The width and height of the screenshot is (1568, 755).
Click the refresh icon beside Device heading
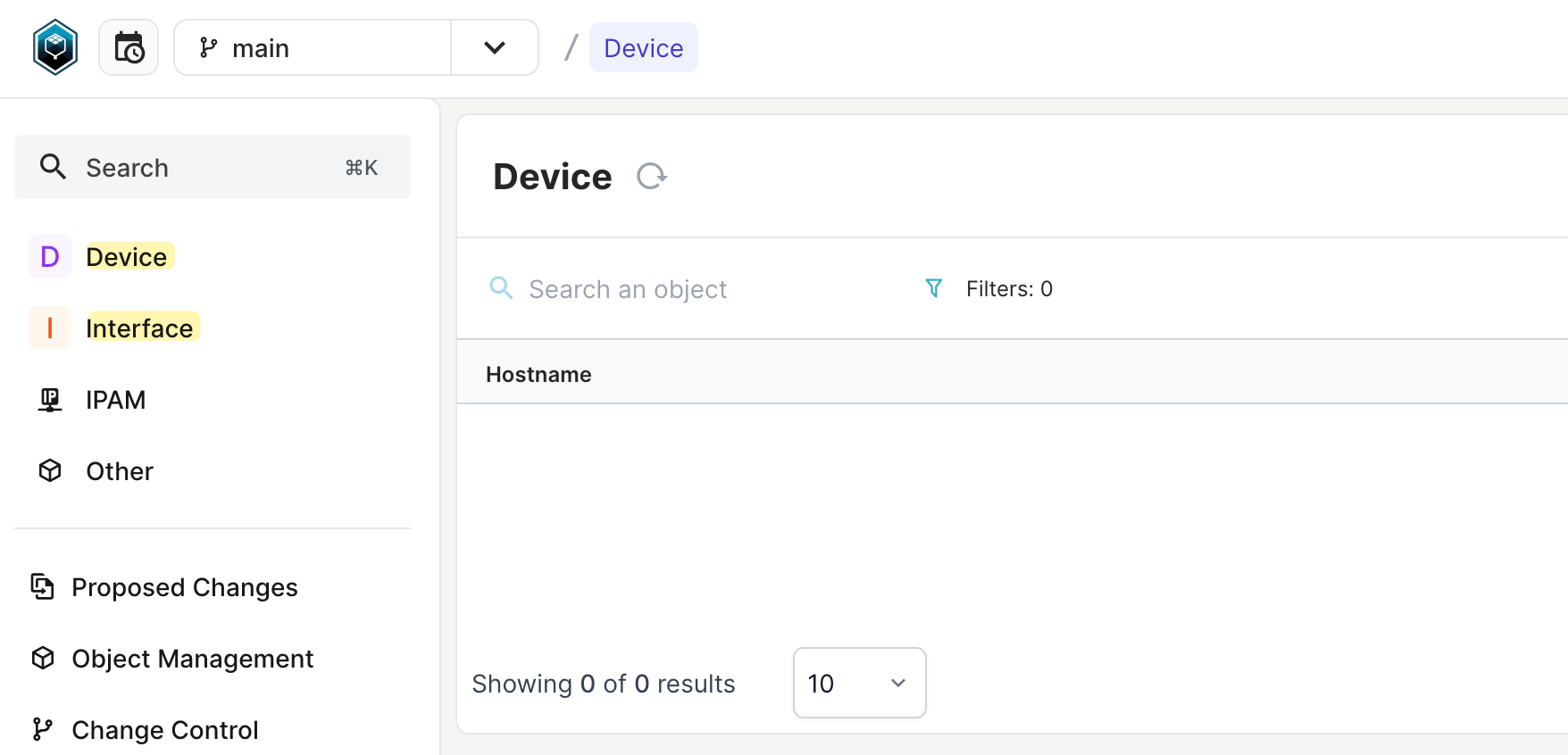tap(652, 176)
